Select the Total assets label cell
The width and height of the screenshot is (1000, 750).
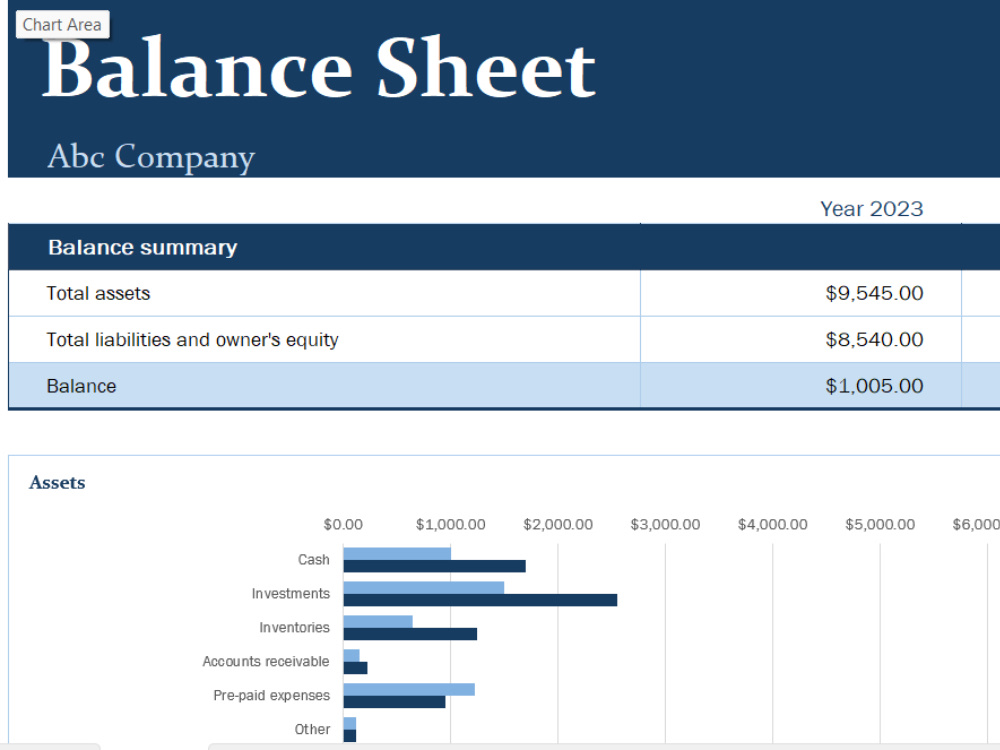coord(325,293)
